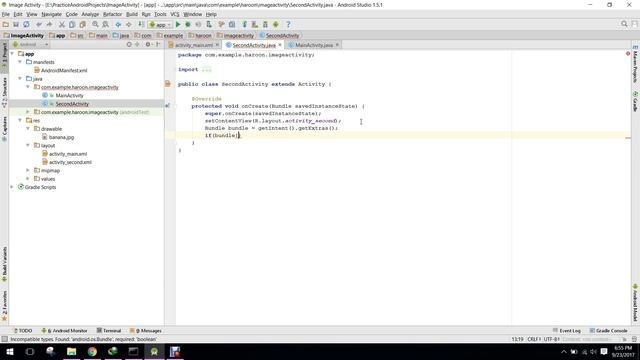640x360 pixels.
Task: Open the Android Monitor tool window
Action: pyautogui.click(x=64, y=331)
